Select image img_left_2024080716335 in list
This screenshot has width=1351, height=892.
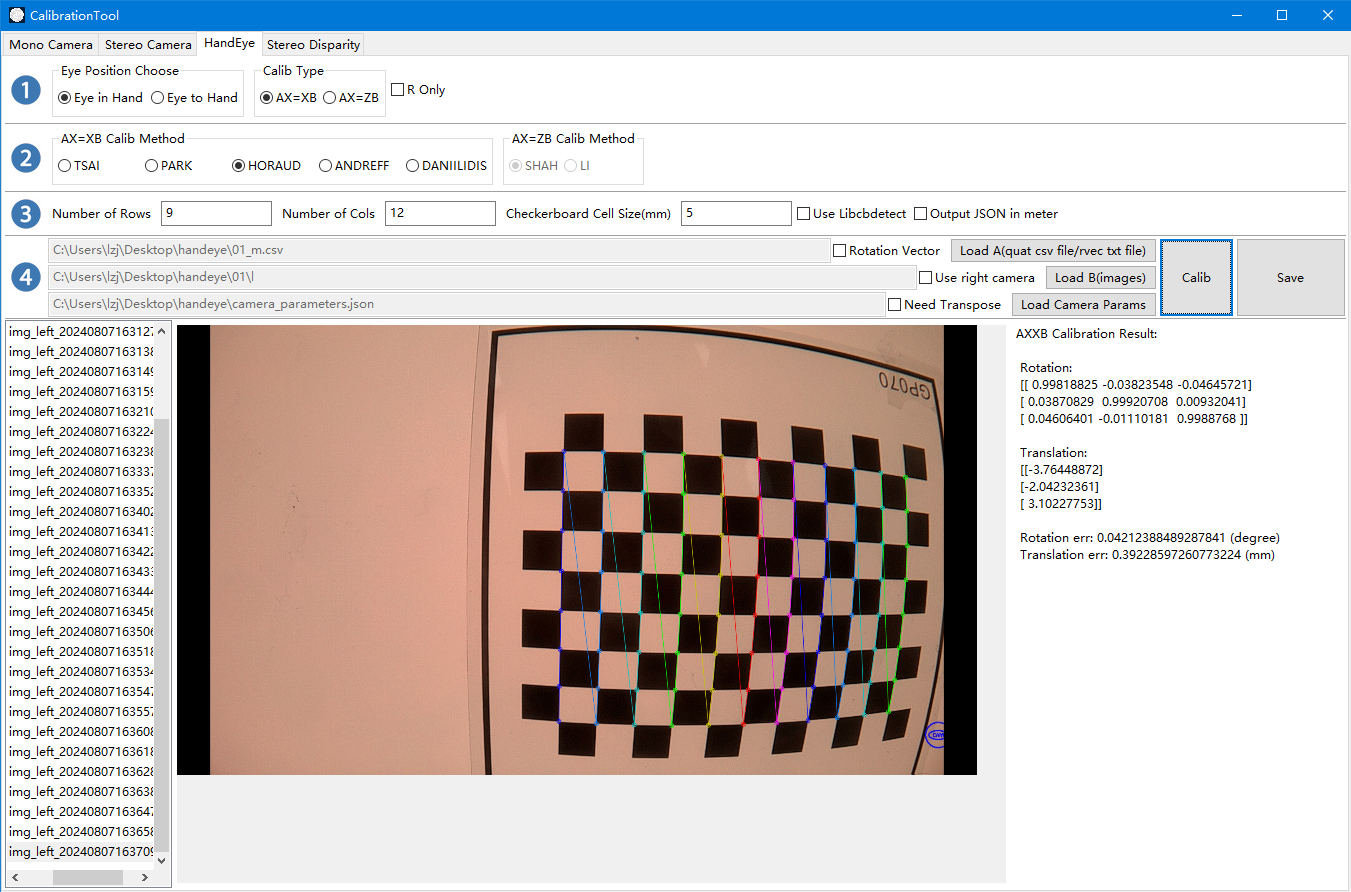[x=80, y=492]
